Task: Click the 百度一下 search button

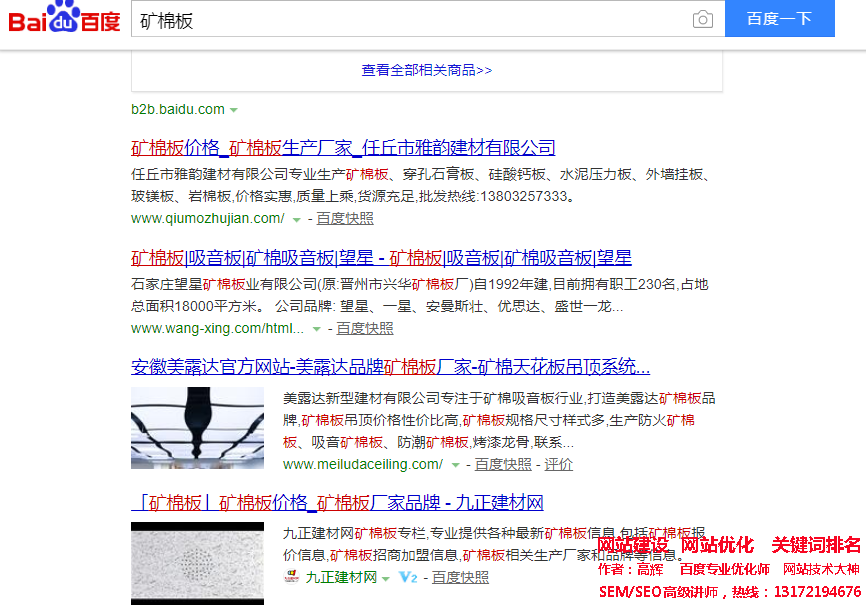Action: pyautogui.click(x=779, y=19)
